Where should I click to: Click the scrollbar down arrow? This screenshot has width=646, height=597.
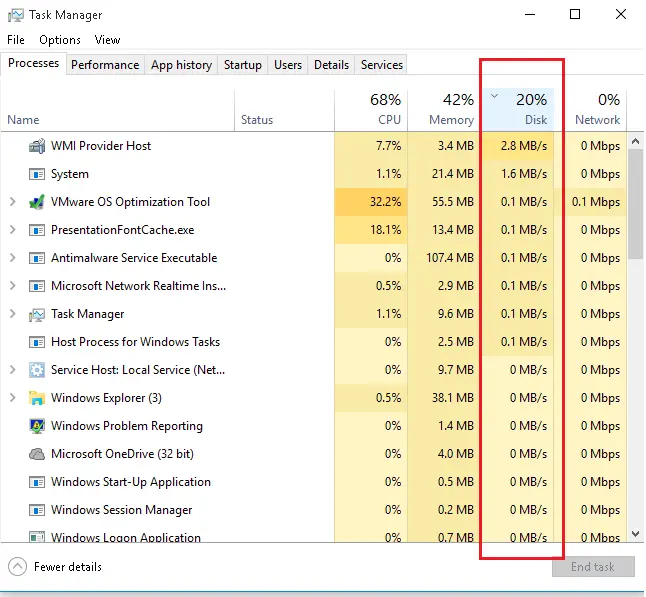pos(636,534)
